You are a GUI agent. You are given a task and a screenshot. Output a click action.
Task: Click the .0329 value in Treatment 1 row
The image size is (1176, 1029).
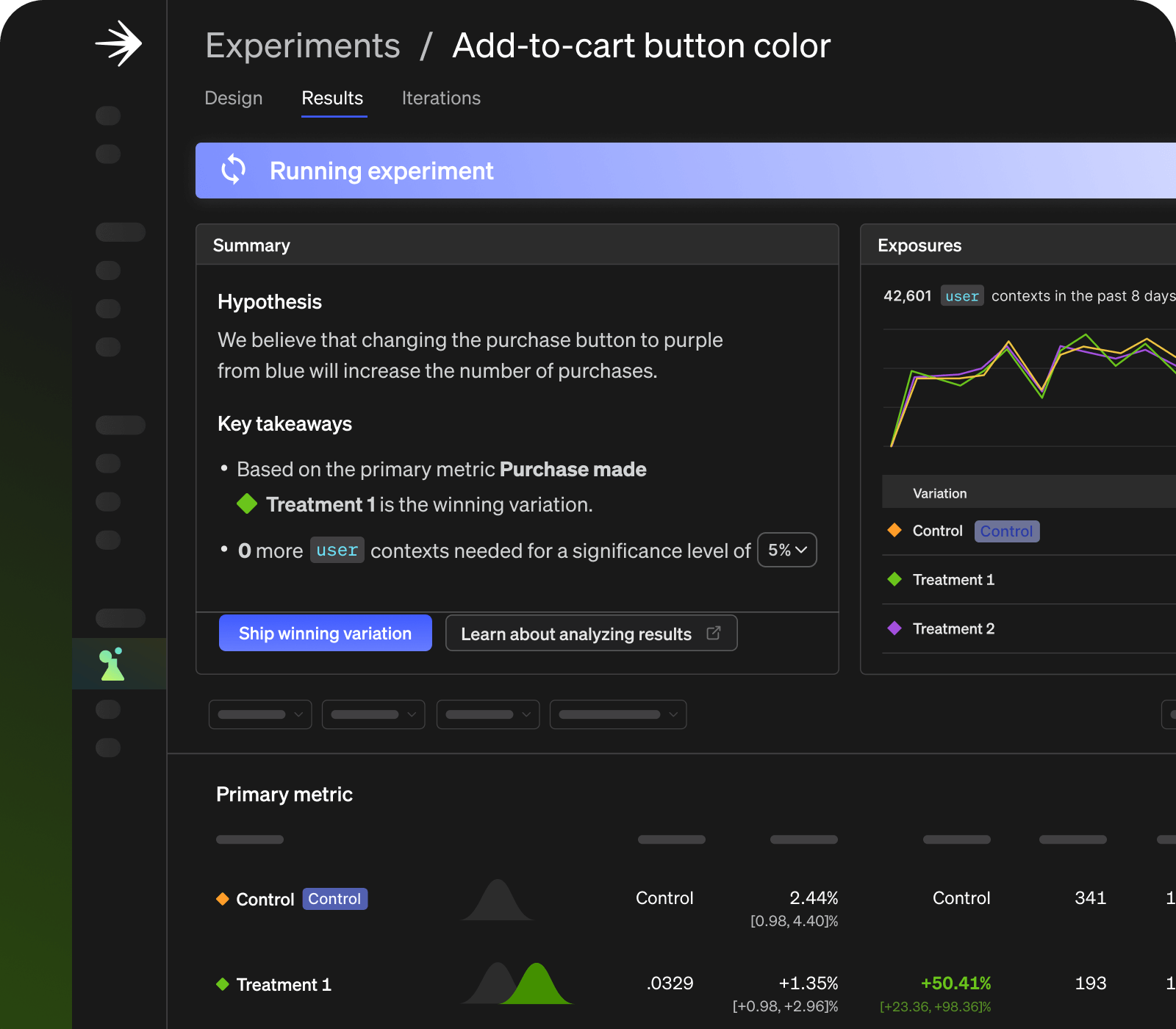click(x=670, y=983)
